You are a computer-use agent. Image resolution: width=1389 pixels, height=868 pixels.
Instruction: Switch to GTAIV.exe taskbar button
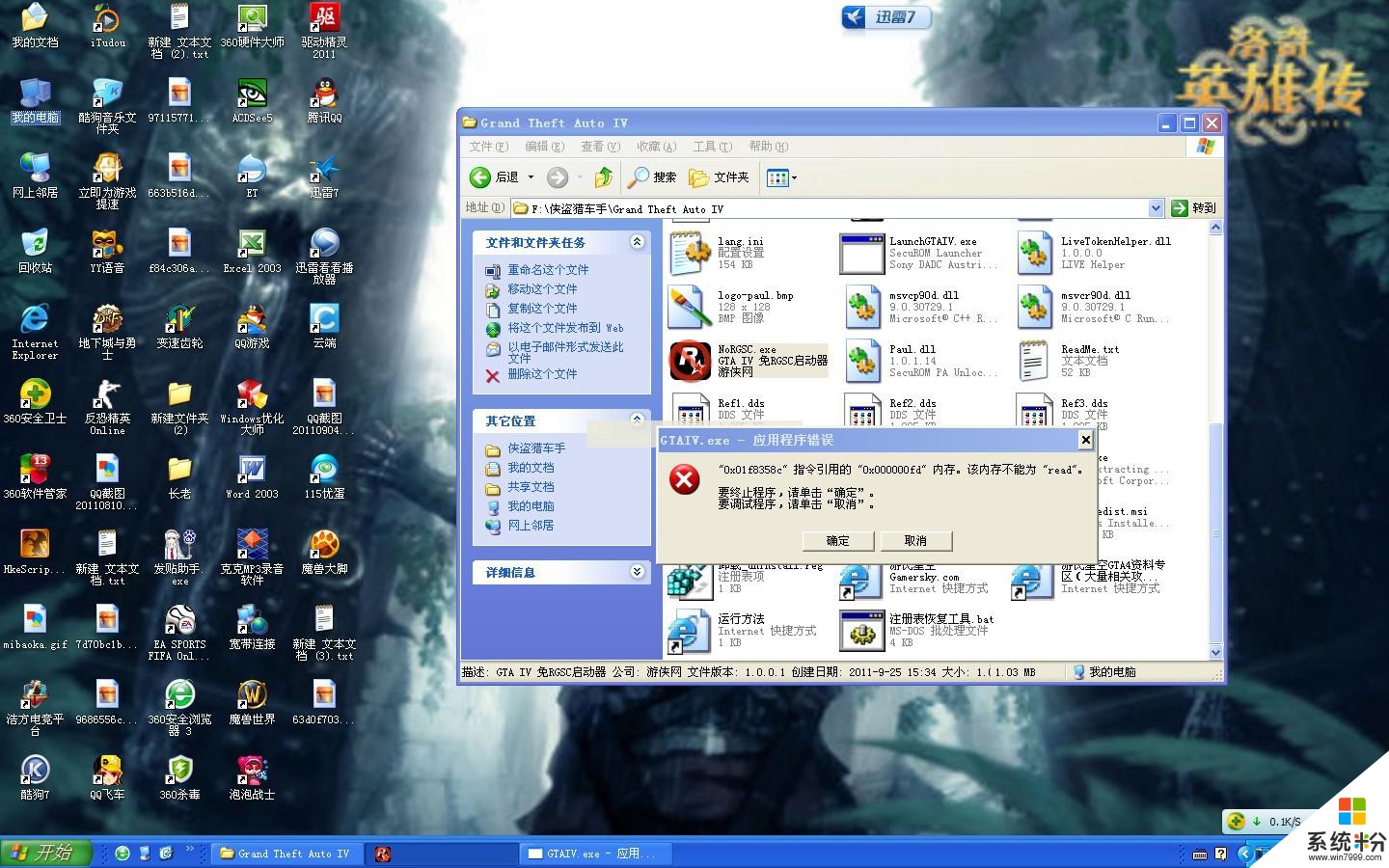[596, 854]
